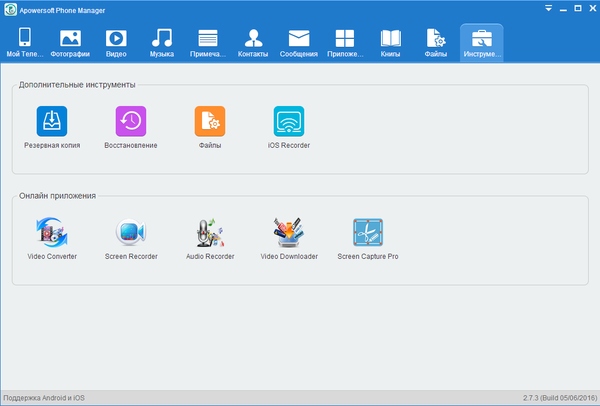Start the iOS Recorder tool

point(289,122)
